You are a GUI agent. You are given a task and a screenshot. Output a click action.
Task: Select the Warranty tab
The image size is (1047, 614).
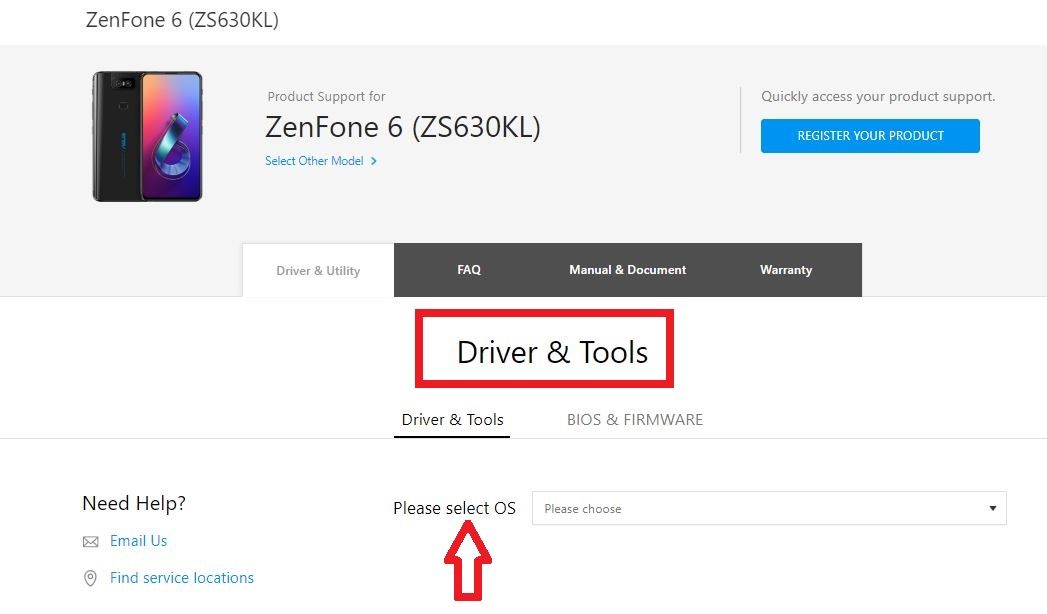click(x=786, y=270)
